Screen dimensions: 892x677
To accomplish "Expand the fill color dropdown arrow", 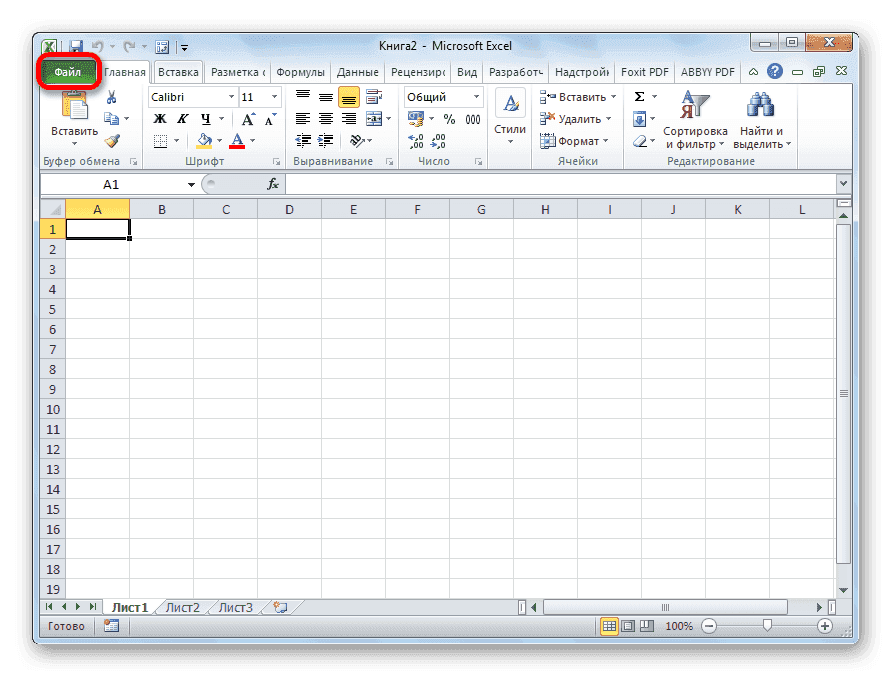I will coord(218,140).
